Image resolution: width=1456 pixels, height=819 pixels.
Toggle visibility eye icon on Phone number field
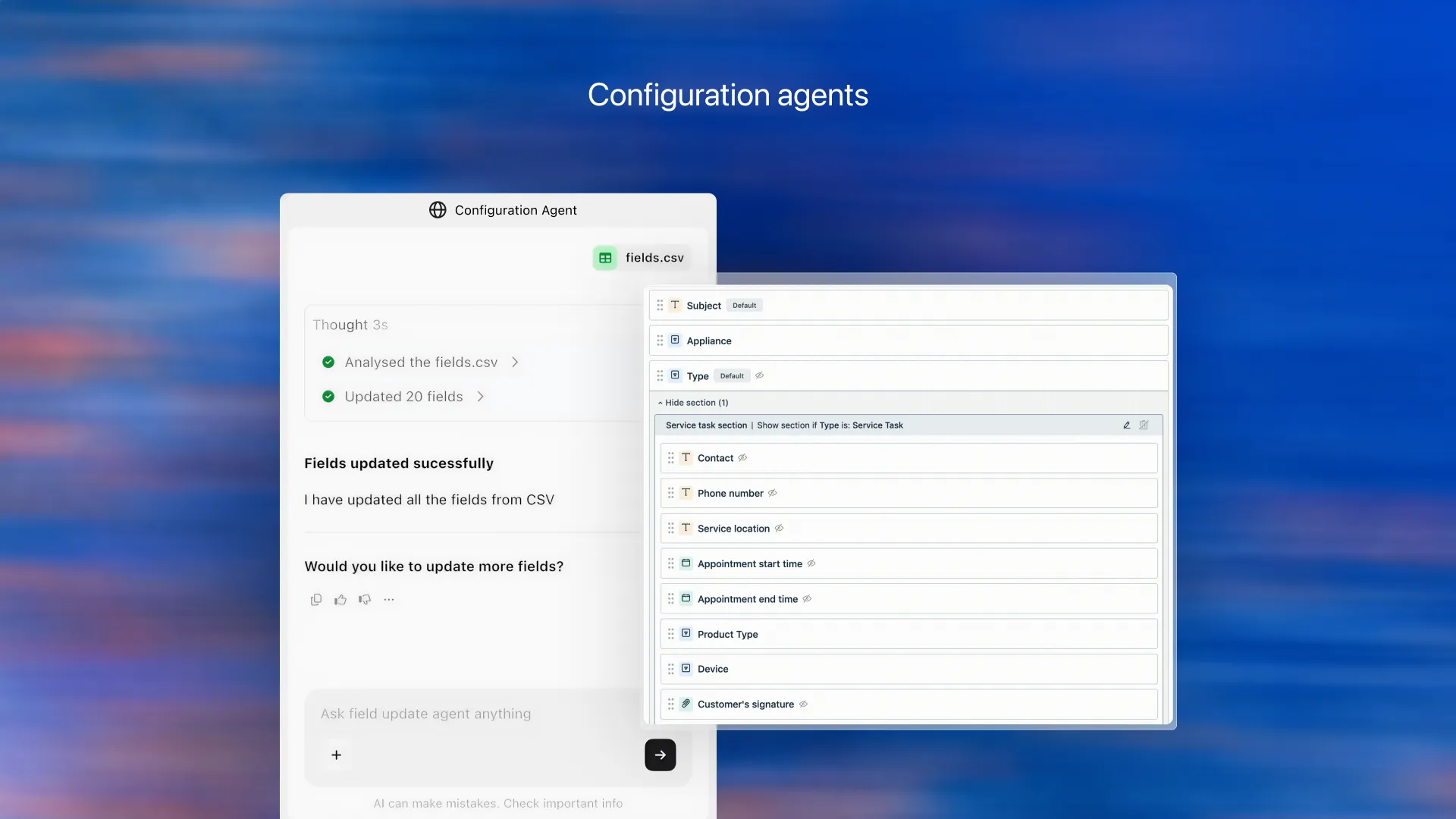pos(773,493)
